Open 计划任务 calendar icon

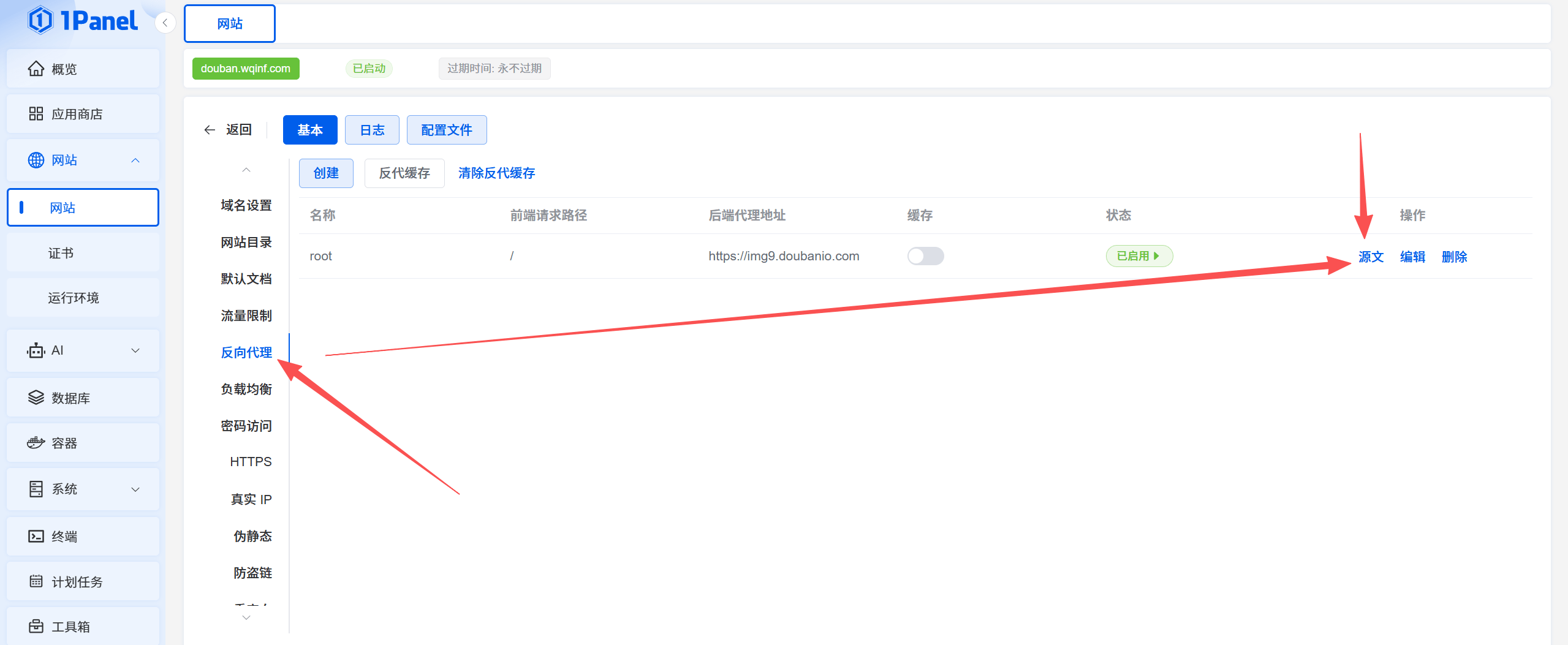(36, 581)
